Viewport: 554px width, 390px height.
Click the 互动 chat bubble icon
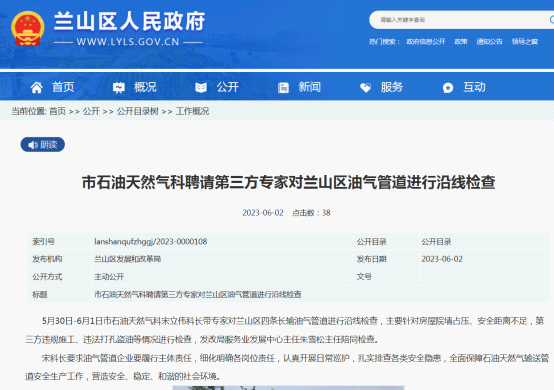pyautogui.click(x=448, y=87)
